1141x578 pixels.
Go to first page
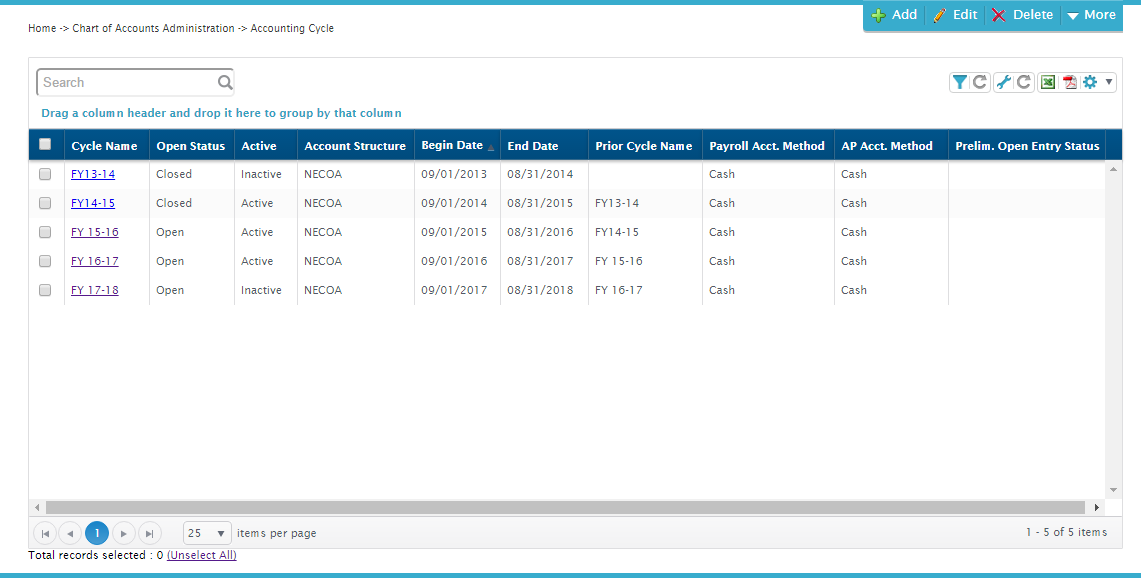click(x=45, y=534)
